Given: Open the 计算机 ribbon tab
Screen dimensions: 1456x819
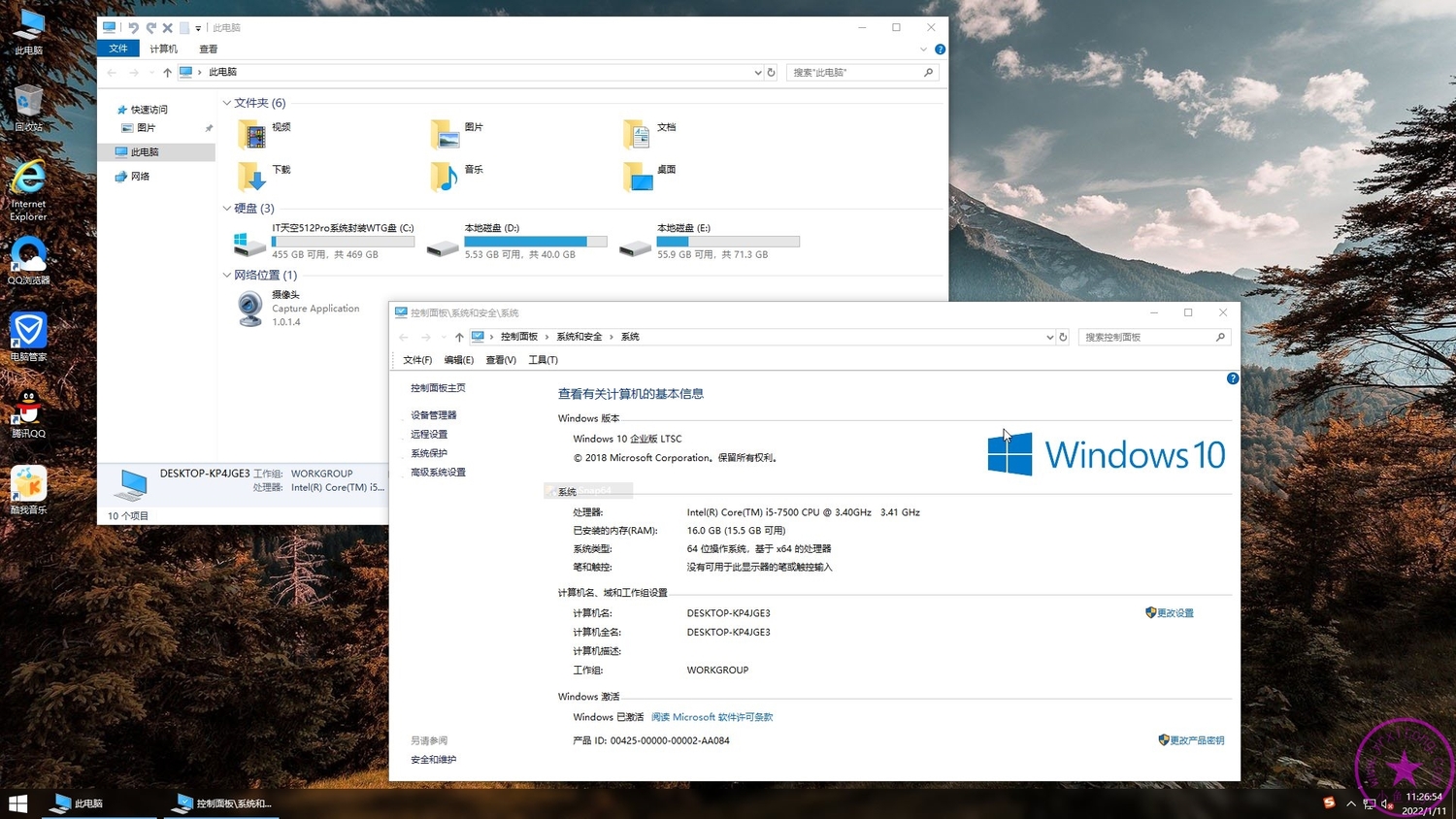Looking at the screenshot, I should click(163, 49).
